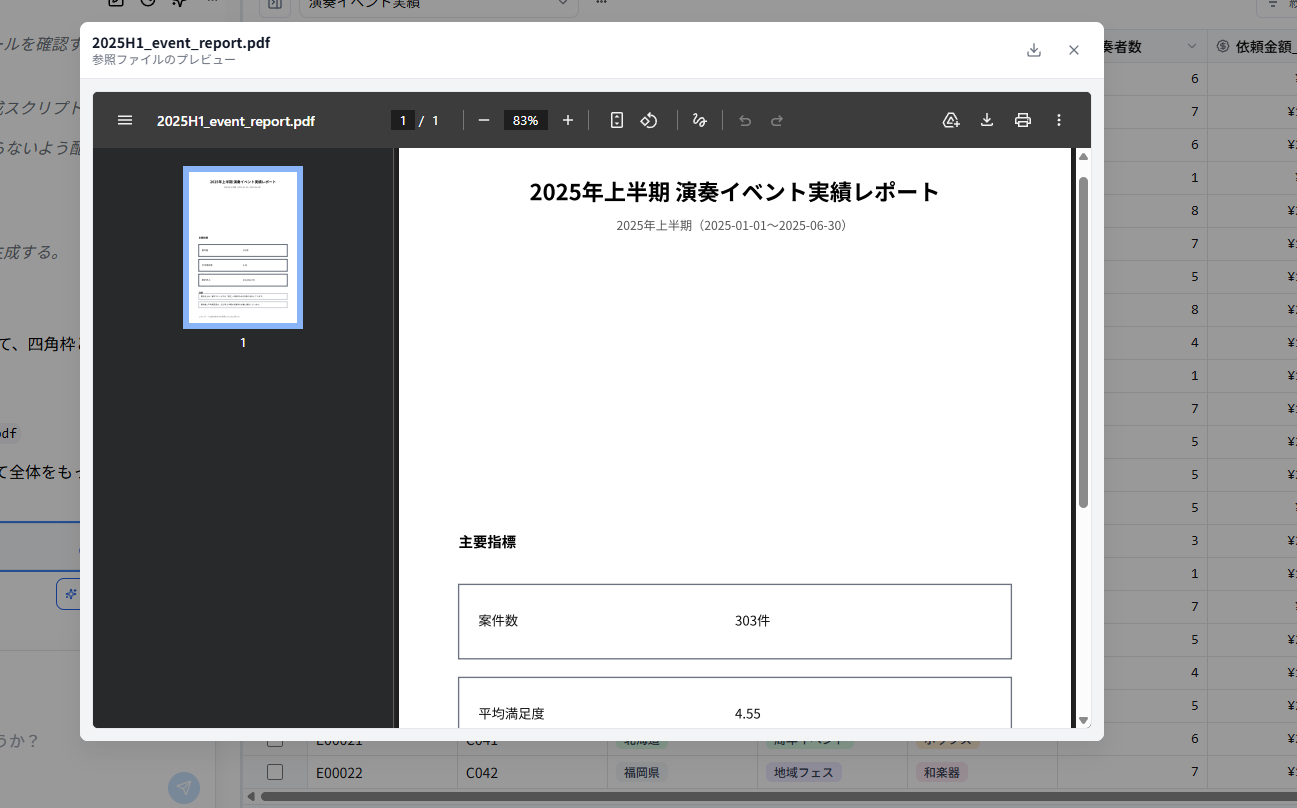The image size is (1297, 808).
Task: Select the page 1 thumbnail
Action: pyautogui.click(x=243, y=247)
